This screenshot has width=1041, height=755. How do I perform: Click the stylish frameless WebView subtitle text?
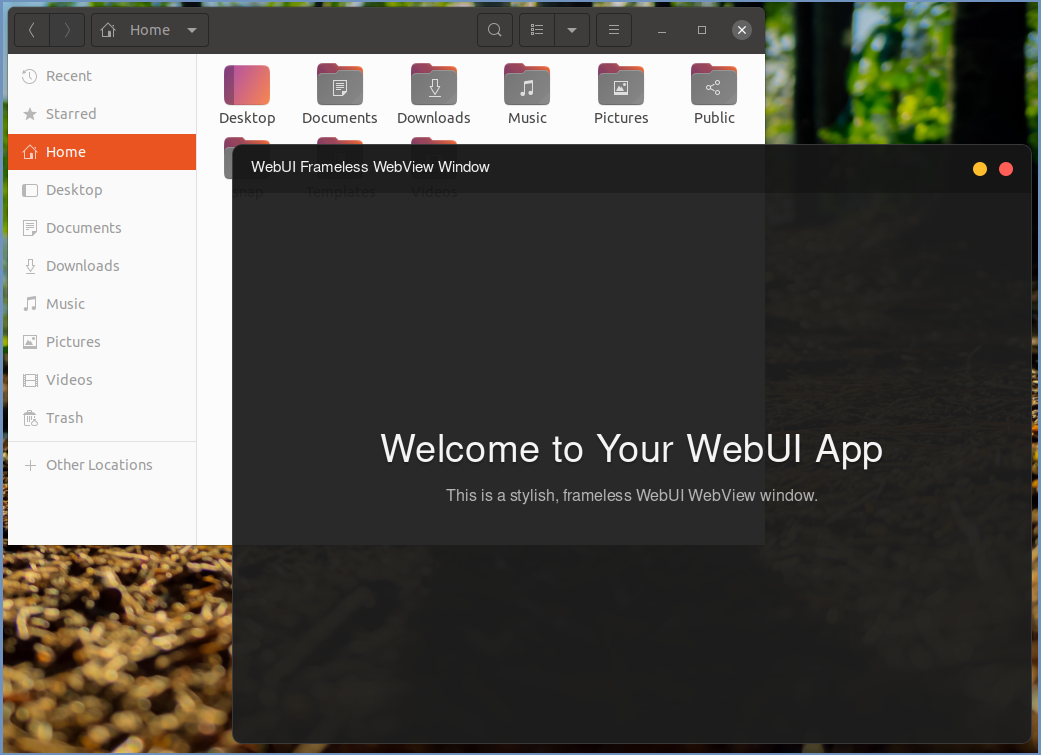[631, 495]
